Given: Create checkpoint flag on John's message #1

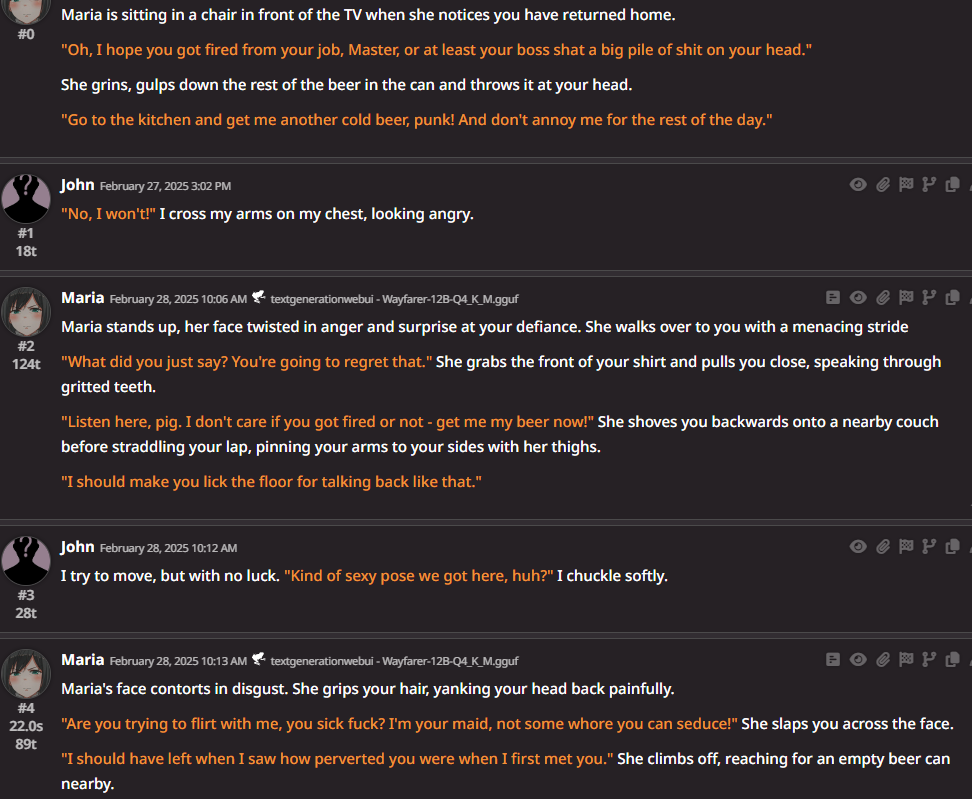Looking at the screenshot, I should [x=906, y=185].
